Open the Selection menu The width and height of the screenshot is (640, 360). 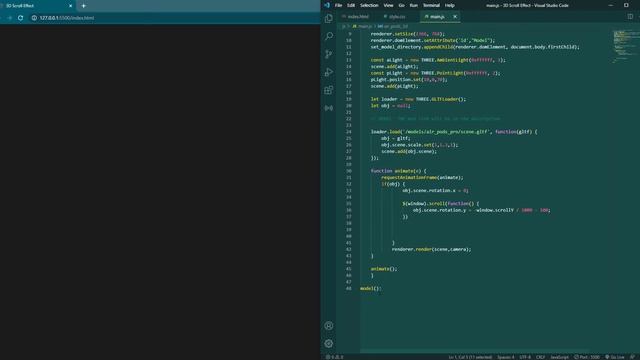click(x=369, y=5)
